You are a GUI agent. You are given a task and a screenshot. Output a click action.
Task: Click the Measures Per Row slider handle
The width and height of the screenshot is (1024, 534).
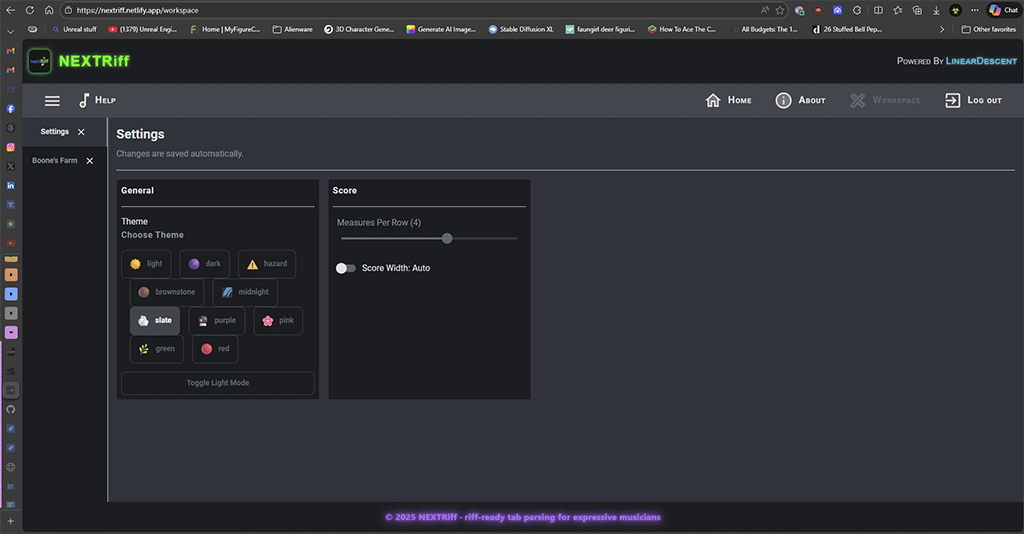pos(447,238)
